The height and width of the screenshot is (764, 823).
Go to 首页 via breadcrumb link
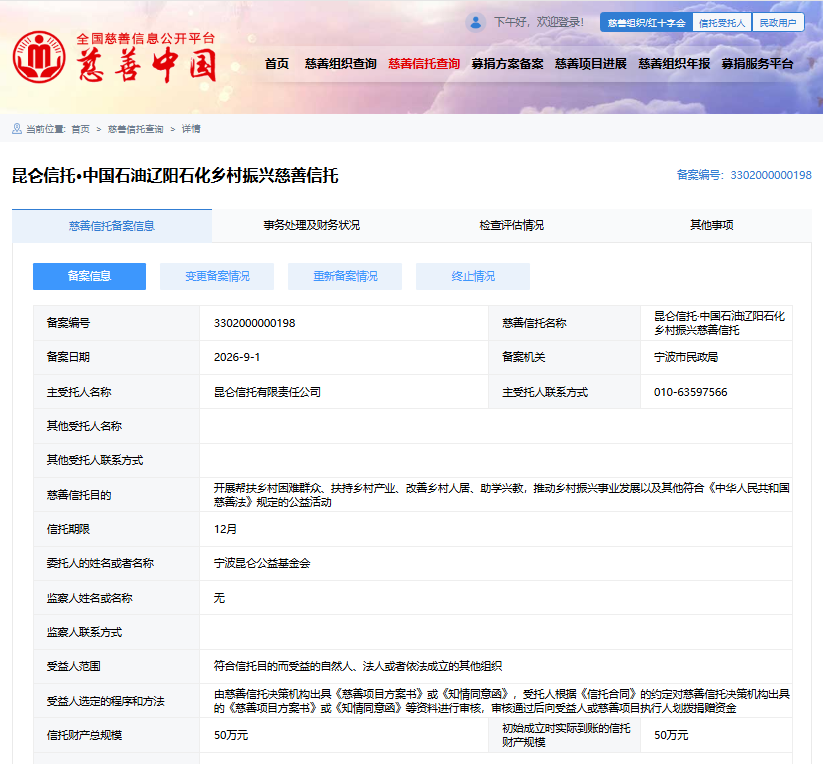[80, 129]
